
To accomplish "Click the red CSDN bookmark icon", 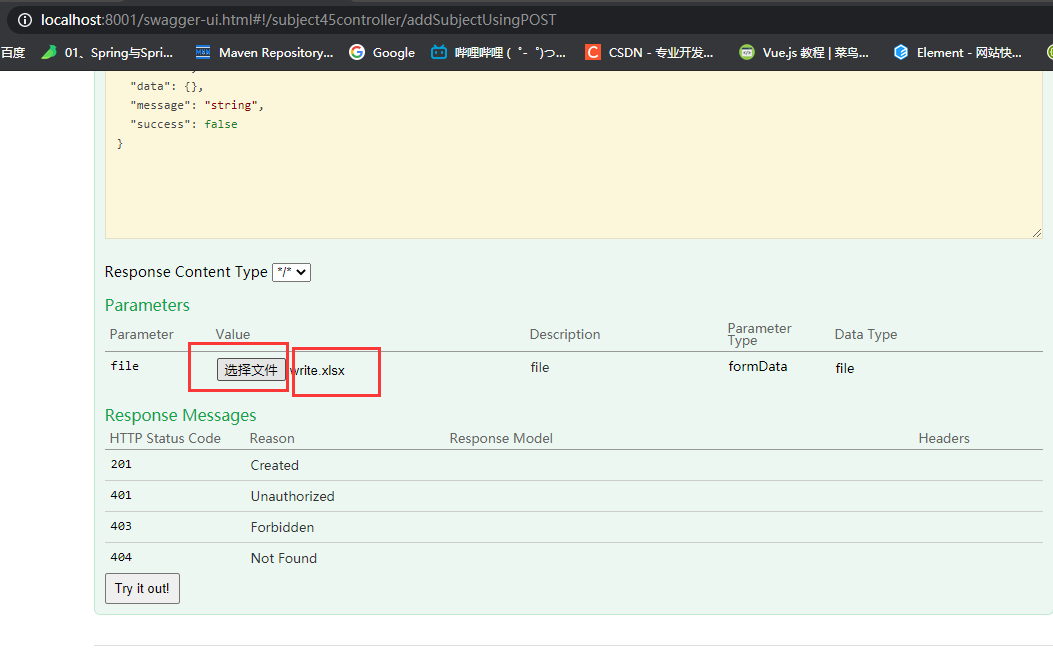I will 592,52.
